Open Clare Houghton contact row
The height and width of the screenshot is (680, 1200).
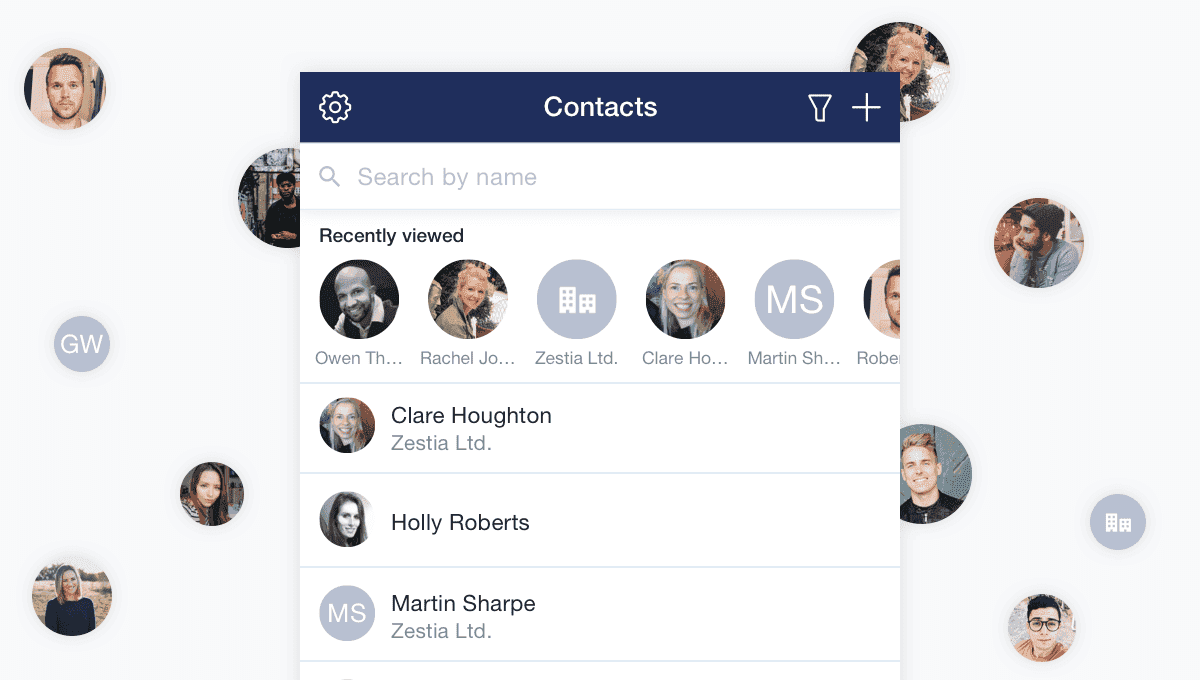click(x=600, y=428)
